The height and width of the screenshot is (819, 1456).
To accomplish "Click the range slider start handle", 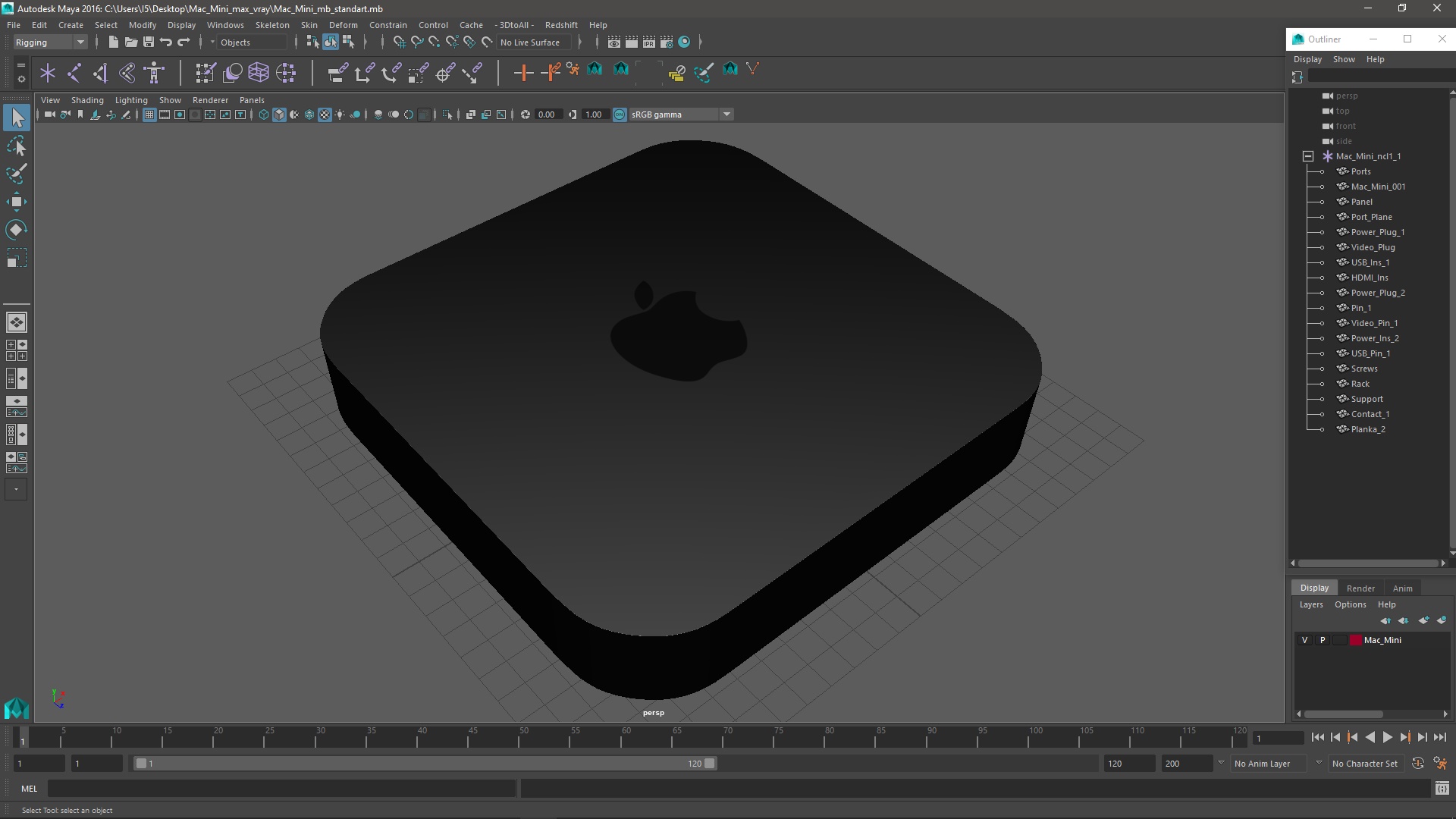I will point(141,764).
